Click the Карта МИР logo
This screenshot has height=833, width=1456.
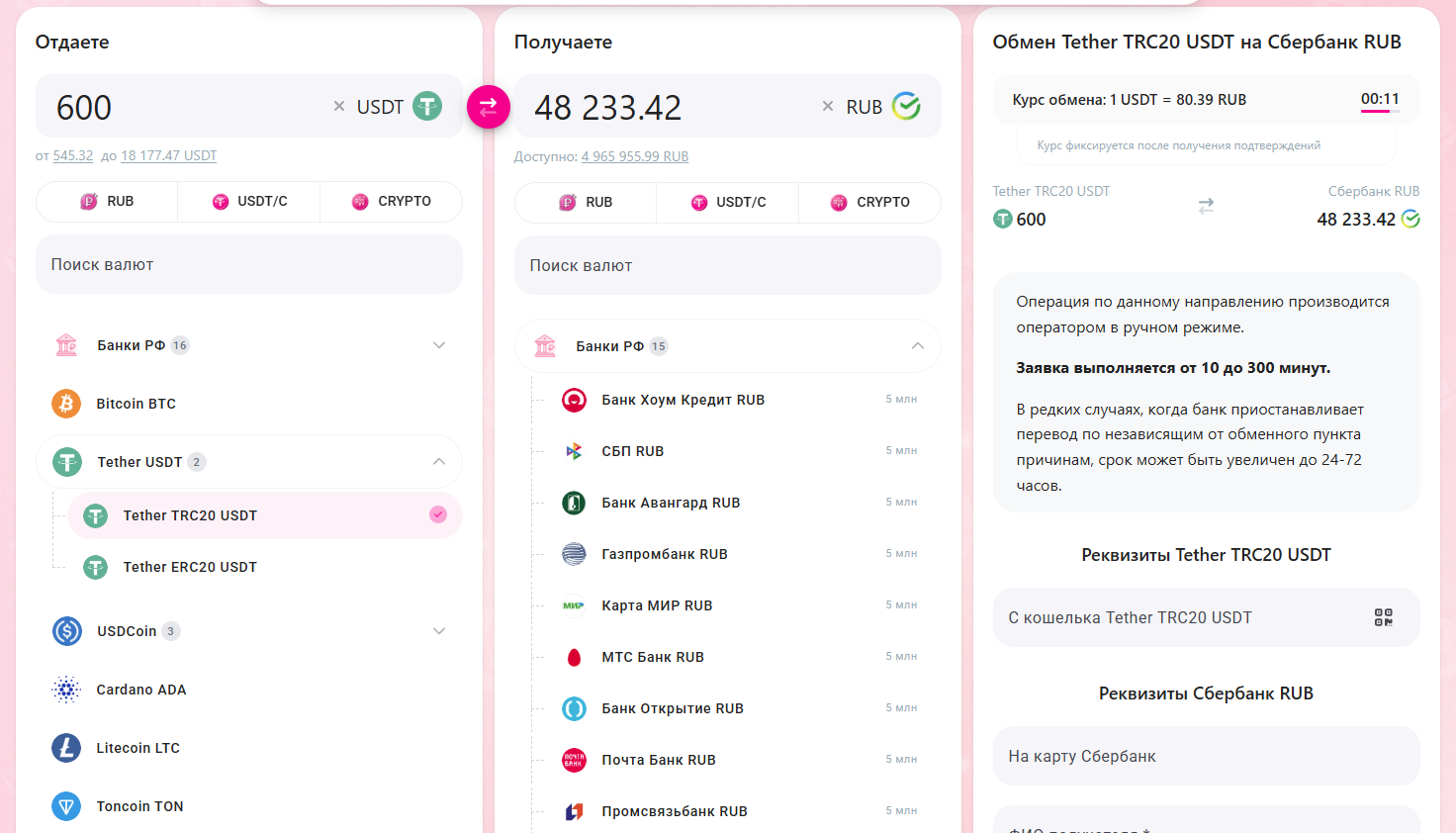click(574, 605)
